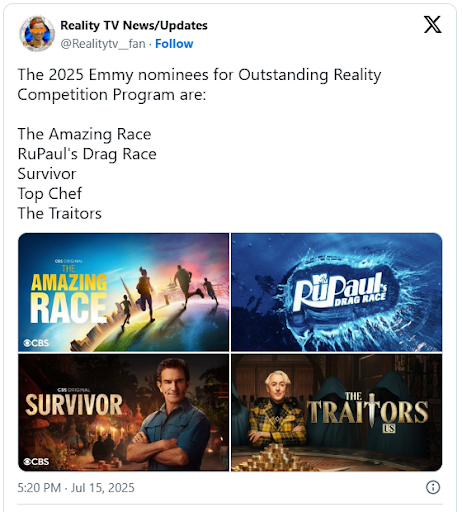This screenshot has width=462, height=512.
Task: Click the CBS eye logo on Survivor poster
Action: tap(27, 462)
